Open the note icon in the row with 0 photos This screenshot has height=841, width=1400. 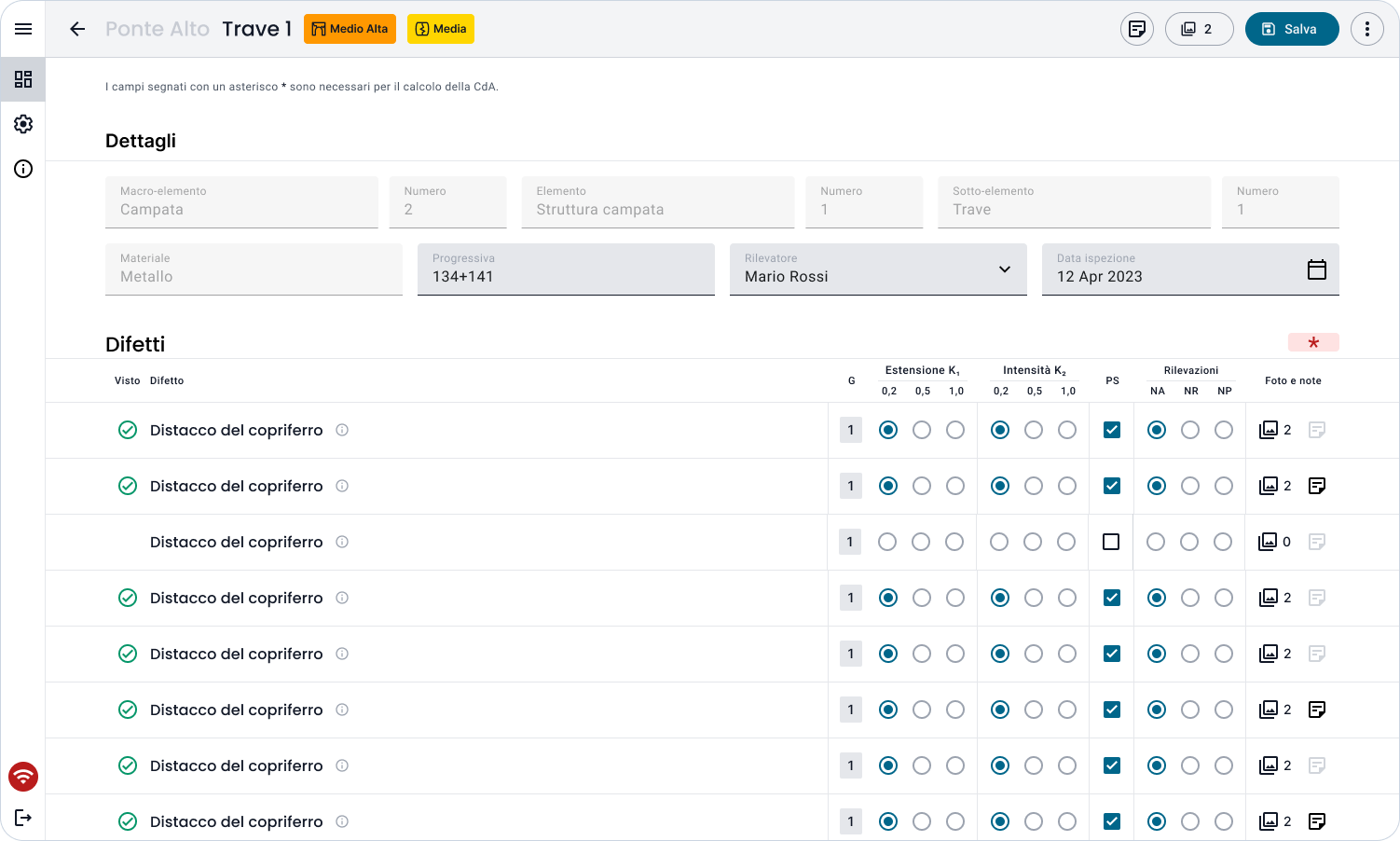[x=1317, y=542]
